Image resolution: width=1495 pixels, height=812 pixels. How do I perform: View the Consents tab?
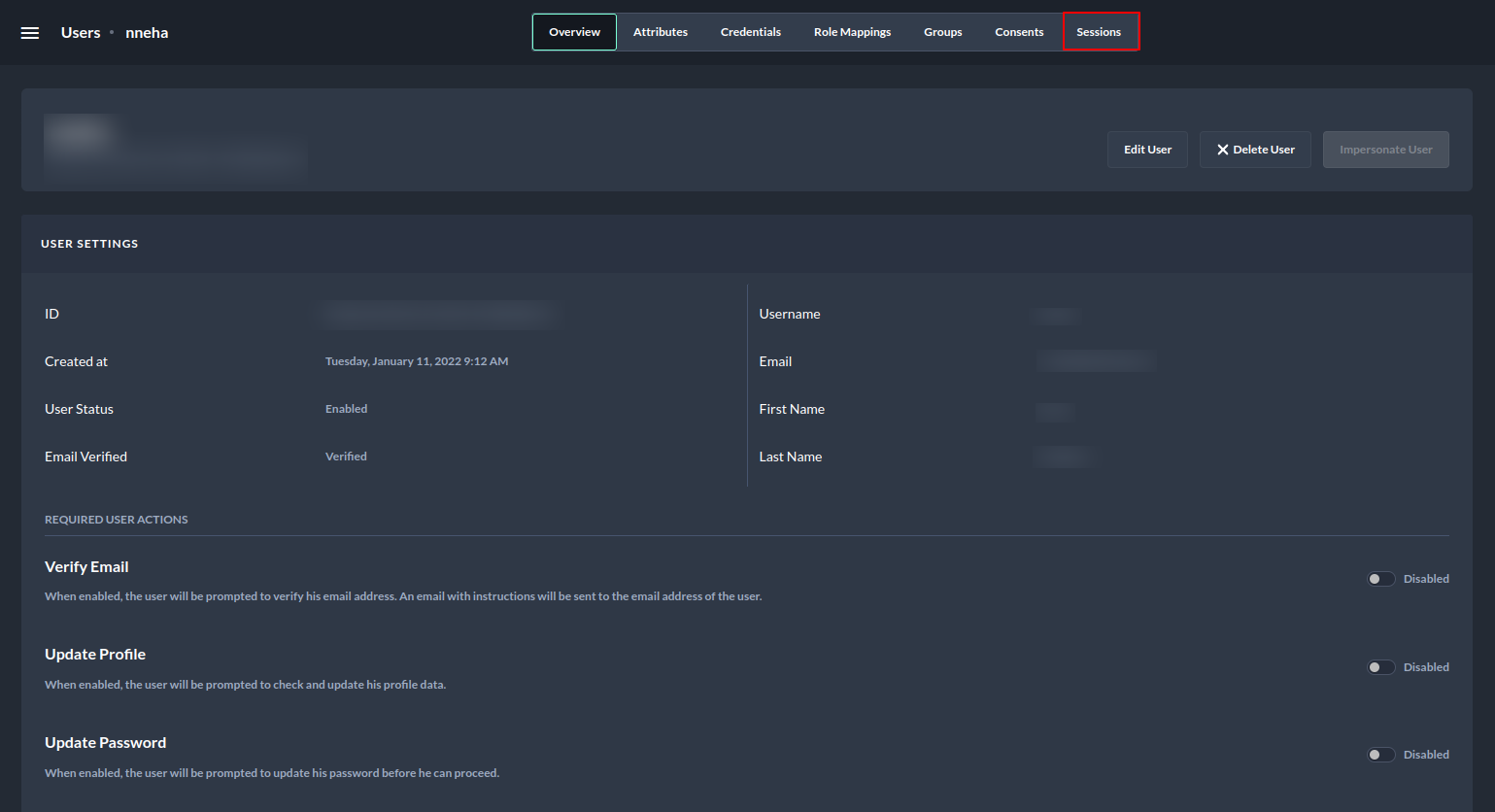click(1019, 32)
